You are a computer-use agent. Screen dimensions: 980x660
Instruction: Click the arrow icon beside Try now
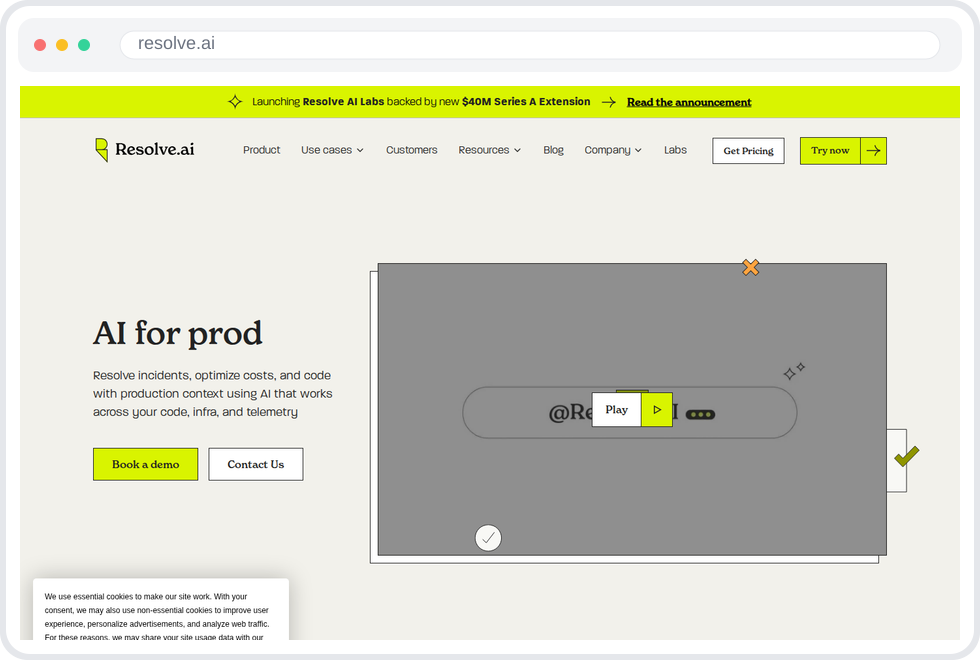[x=874, y=151]
